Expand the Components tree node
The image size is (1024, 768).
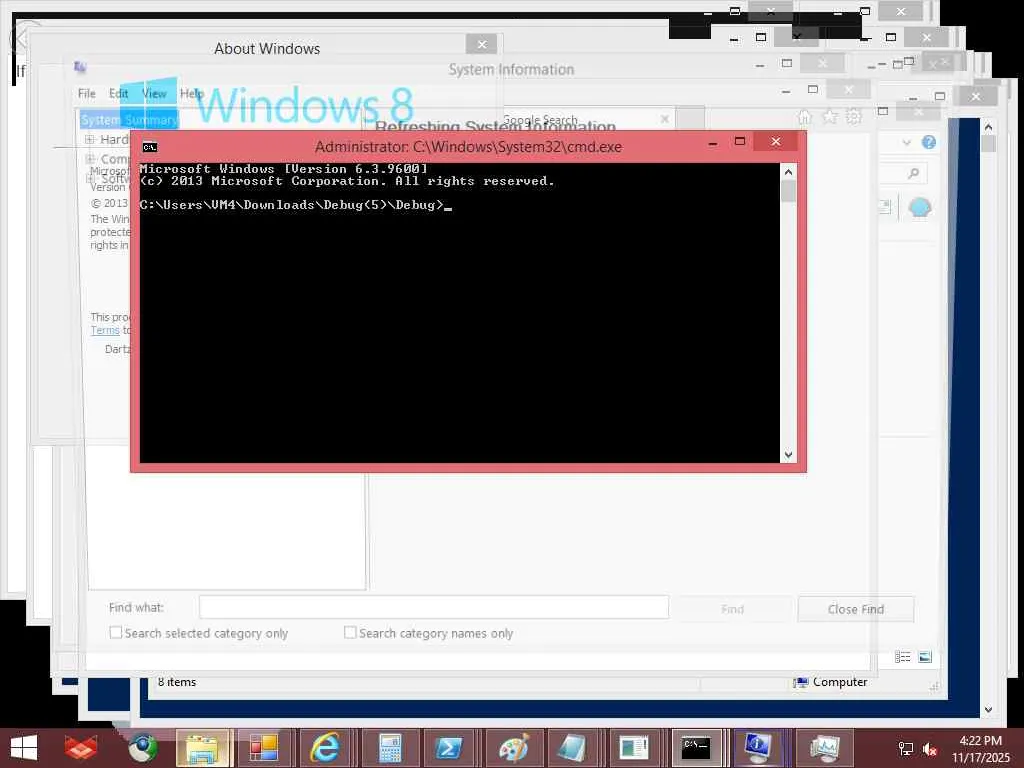90,159
